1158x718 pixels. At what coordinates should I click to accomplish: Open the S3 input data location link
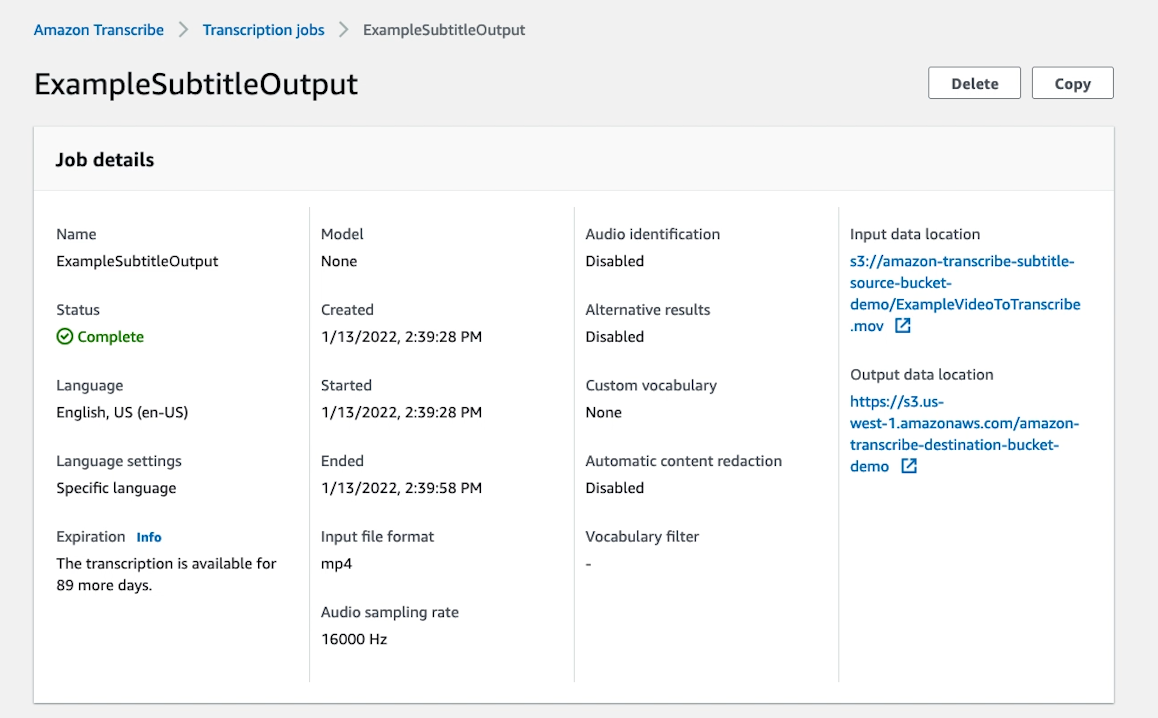pyautogui.click(x=965, y=293)
